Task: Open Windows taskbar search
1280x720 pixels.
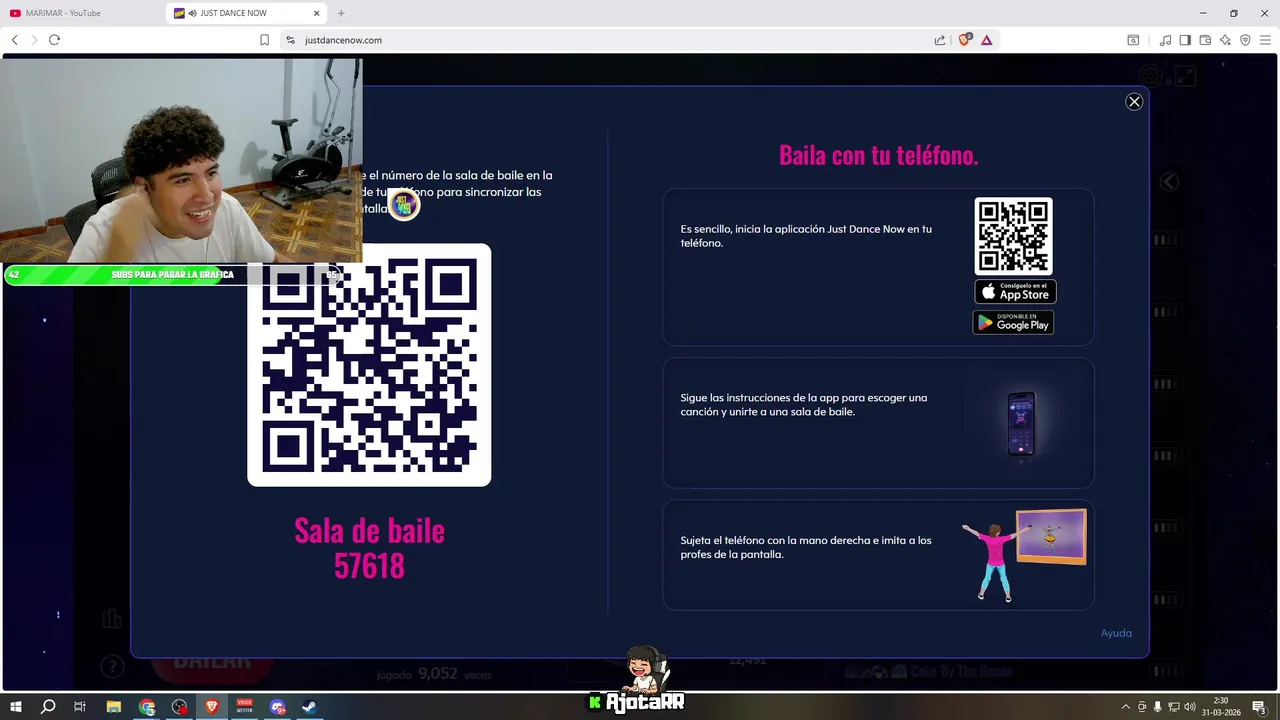Action: [48, 706]
